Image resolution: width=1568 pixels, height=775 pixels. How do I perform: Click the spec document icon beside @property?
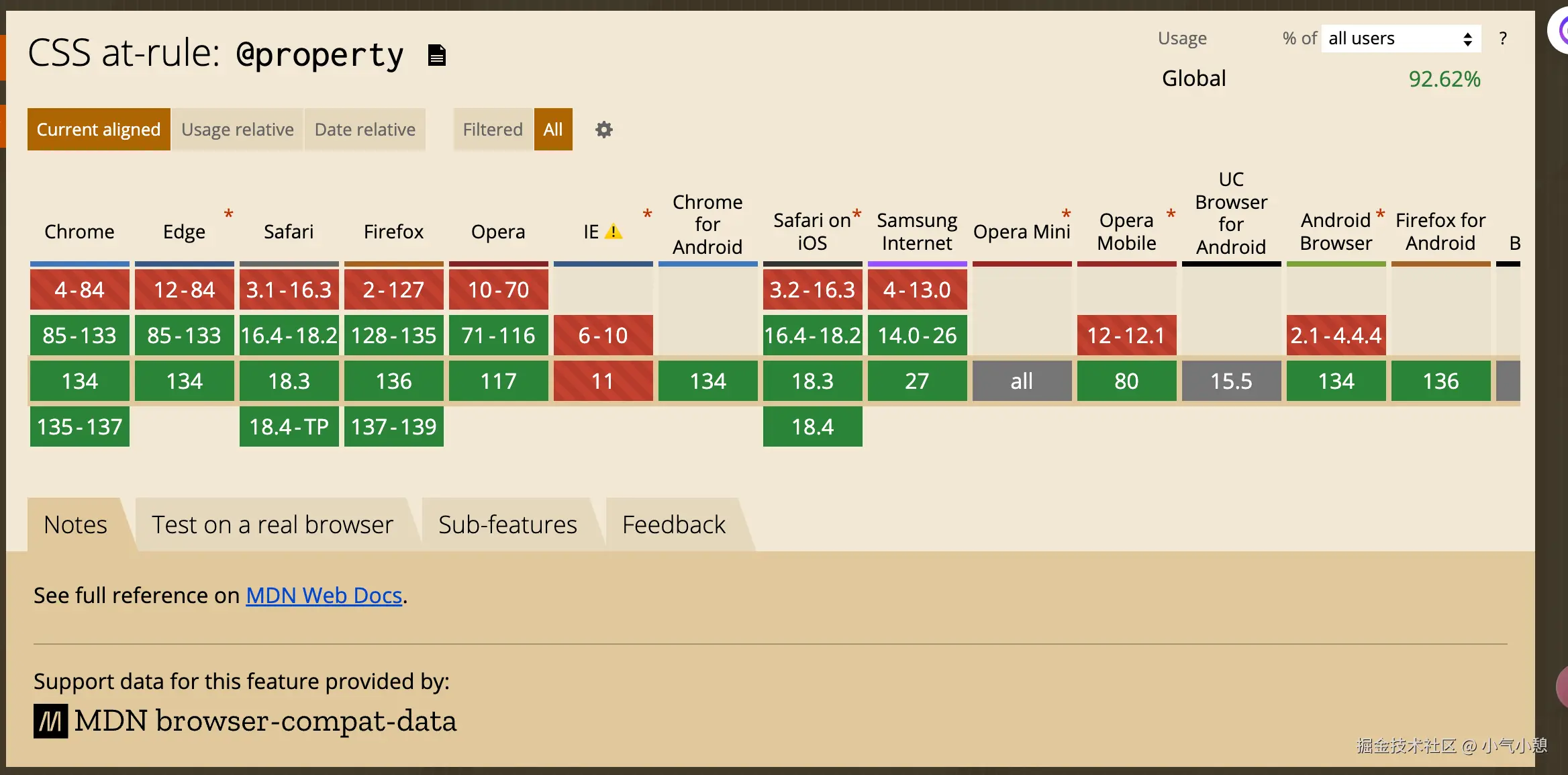437,55
